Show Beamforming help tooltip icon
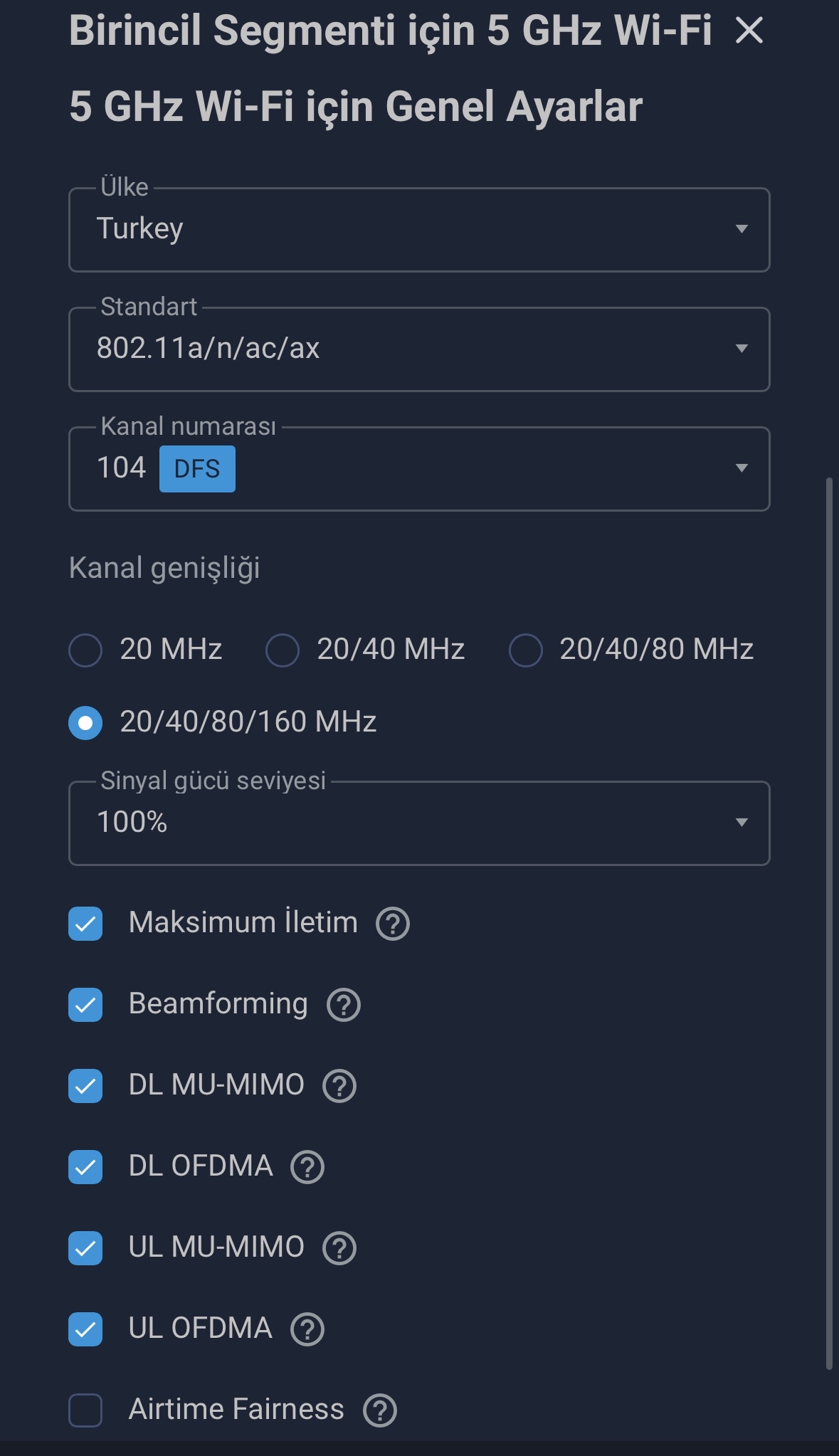 (x=344, y=1005)
